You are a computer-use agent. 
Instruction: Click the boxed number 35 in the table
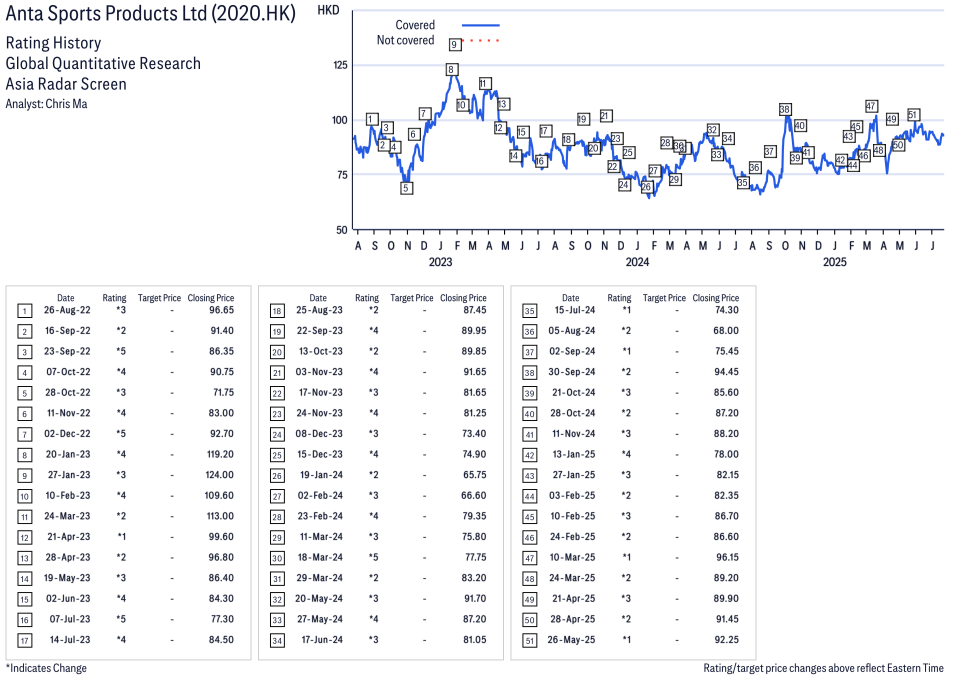530,311
